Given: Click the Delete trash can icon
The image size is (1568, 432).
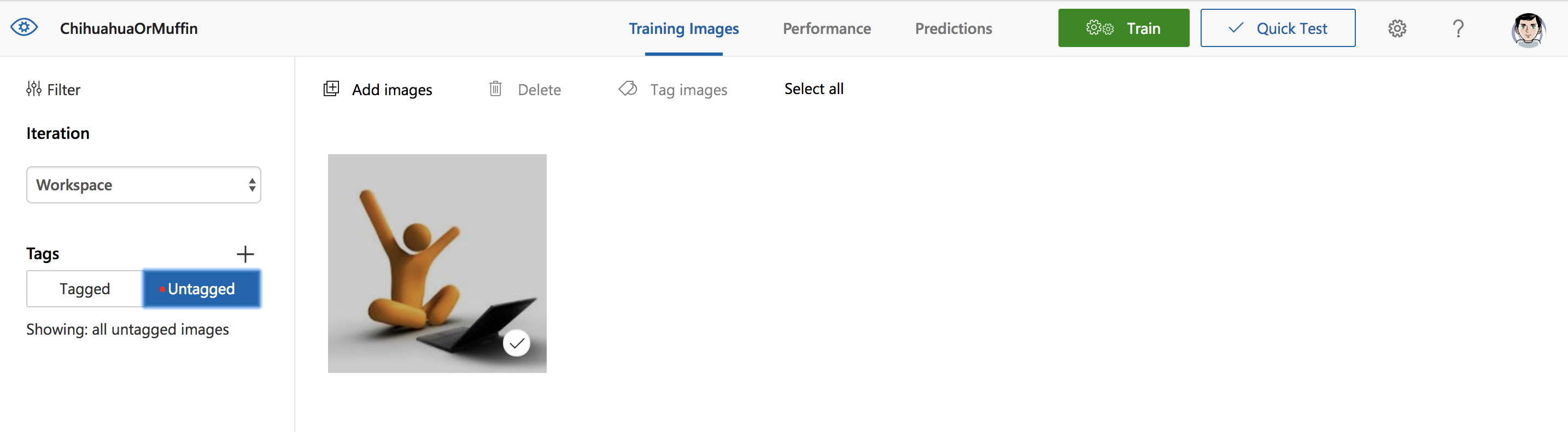Looking at the screenshot, I should [495, 89].
